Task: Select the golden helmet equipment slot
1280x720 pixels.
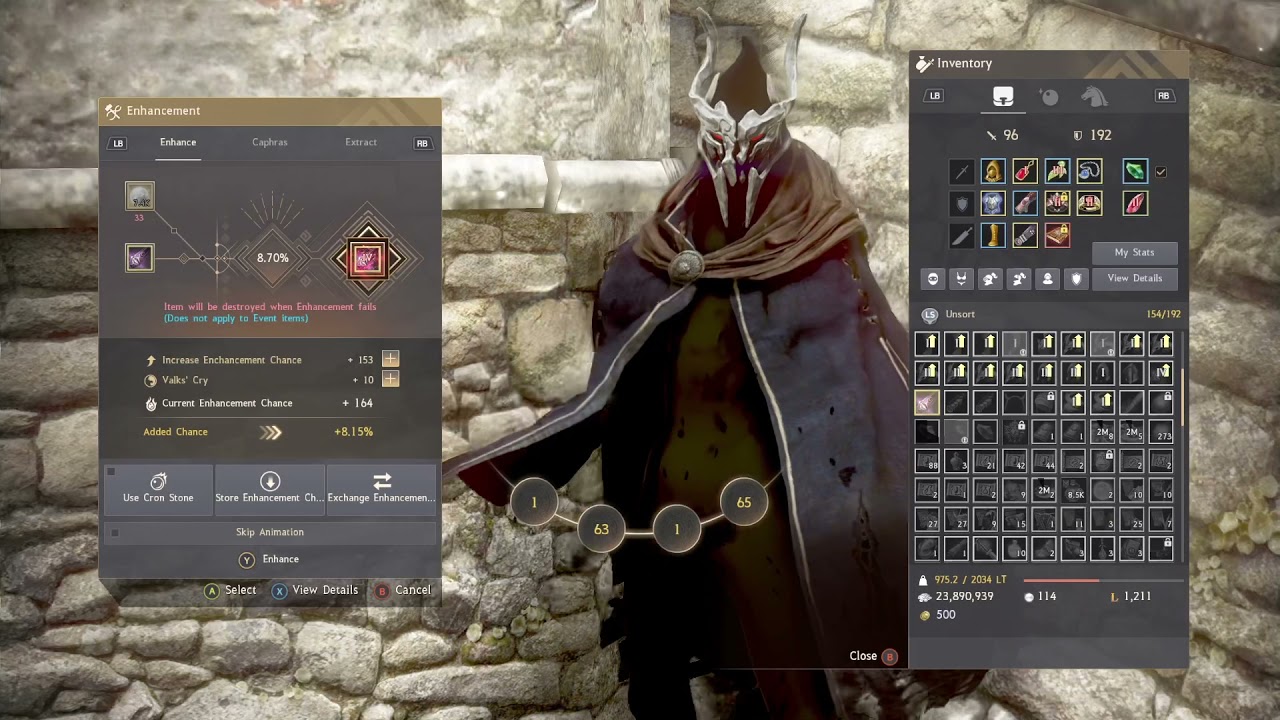Action: coord(993,172)
